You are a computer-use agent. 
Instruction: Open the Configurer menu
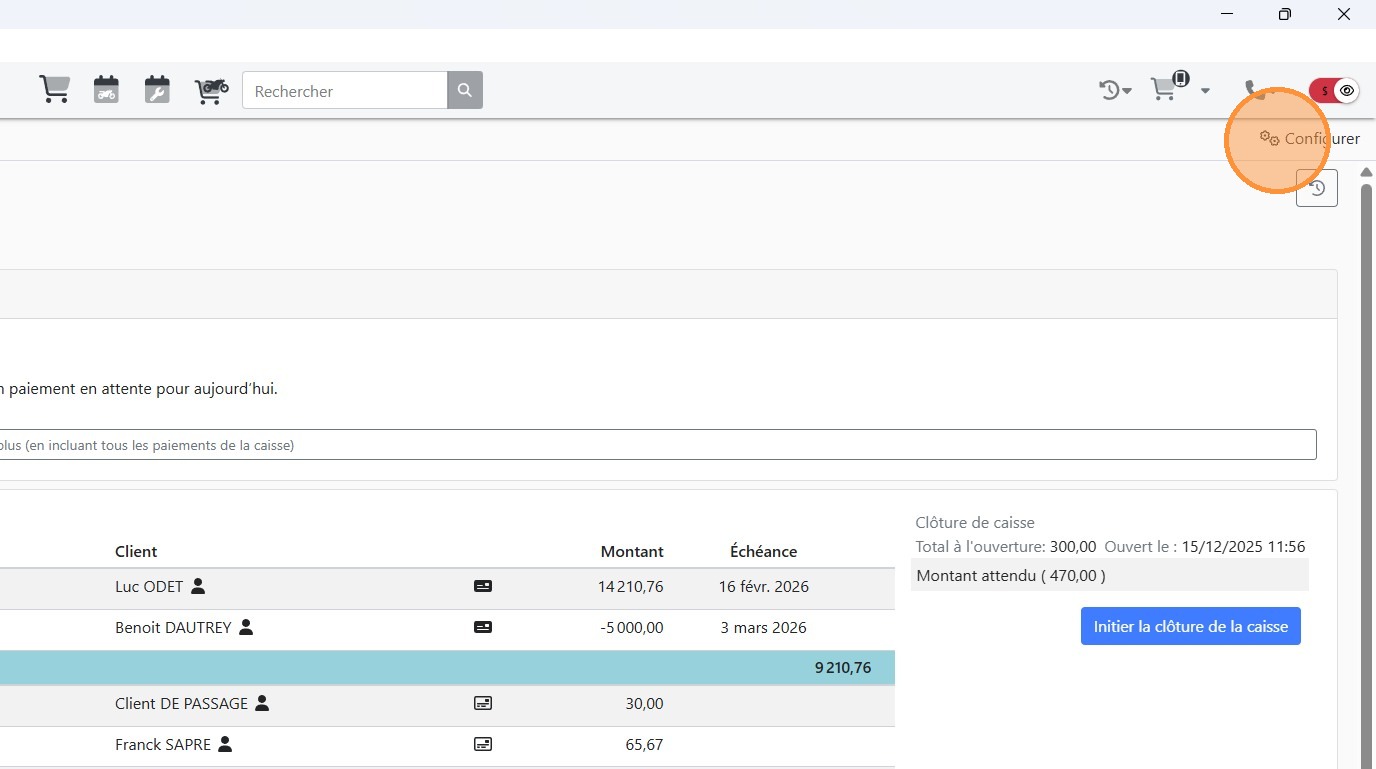click(1310, 139)
